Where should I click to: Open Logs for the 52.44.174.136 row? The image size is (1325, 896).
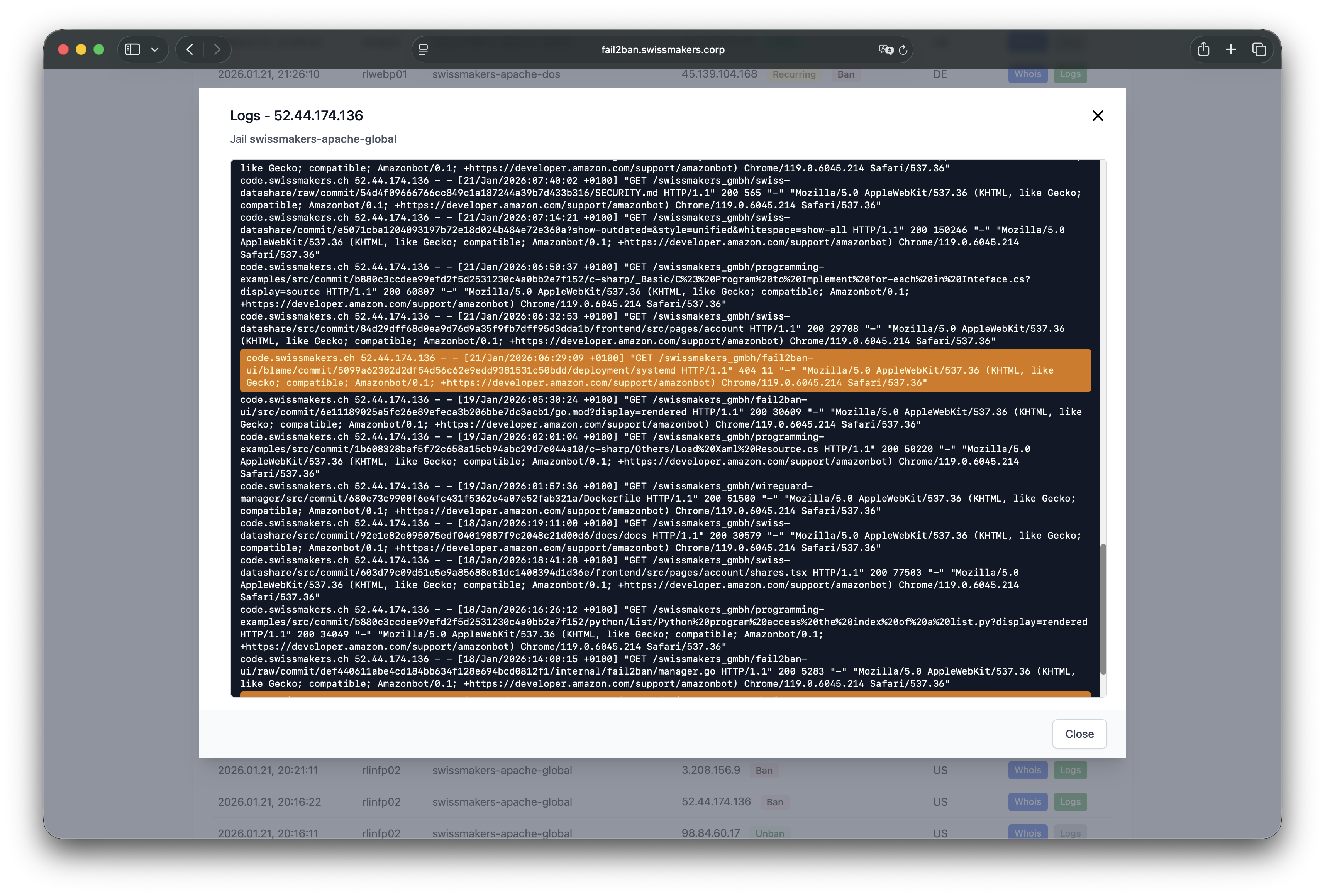point(1069,802)
